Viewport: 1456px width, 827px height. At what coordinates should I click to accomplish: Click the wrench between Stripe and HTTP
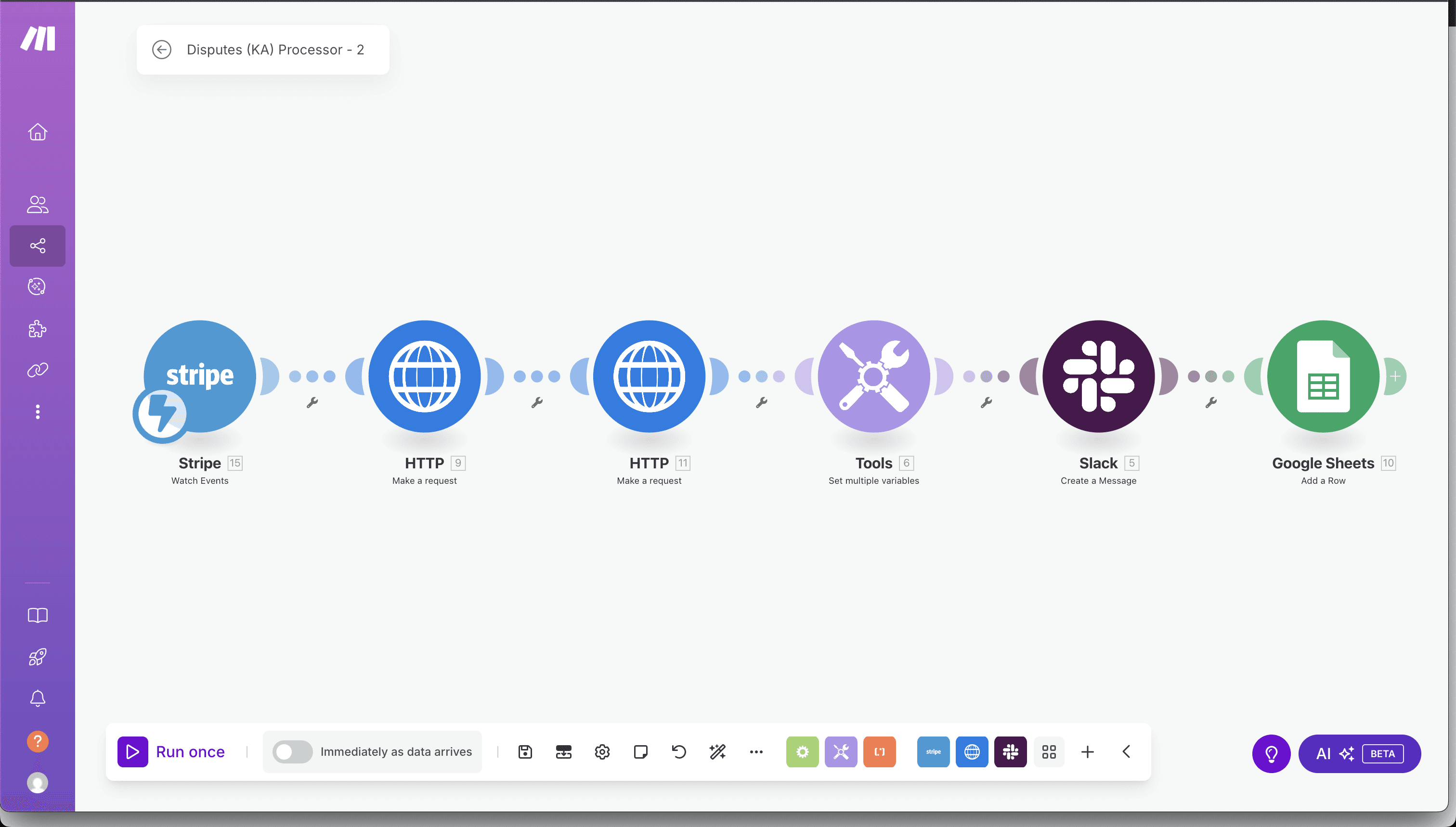point(312,403)
